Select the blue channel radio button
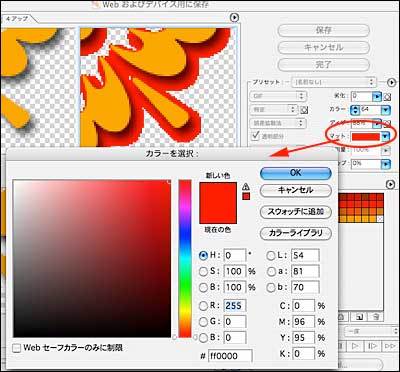The height and width of the screenshot is (372, 400). point(203,338)
